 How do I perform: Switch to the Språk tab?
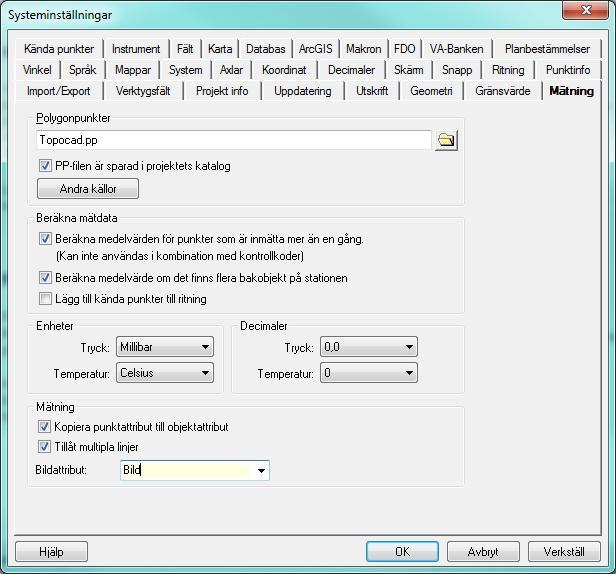[82, 70]
